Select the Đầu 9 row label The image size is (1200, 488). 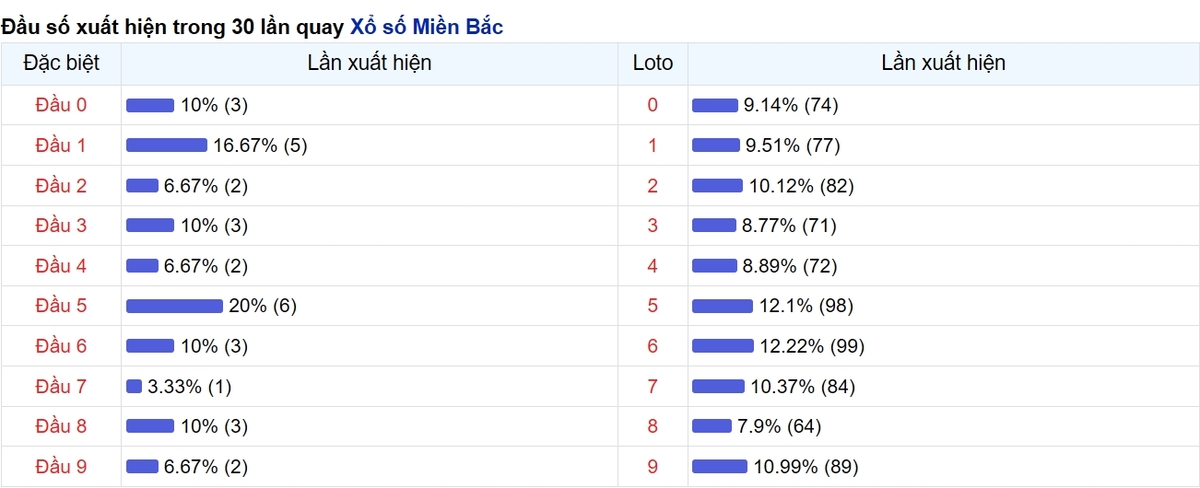click(x=61, y=466)
